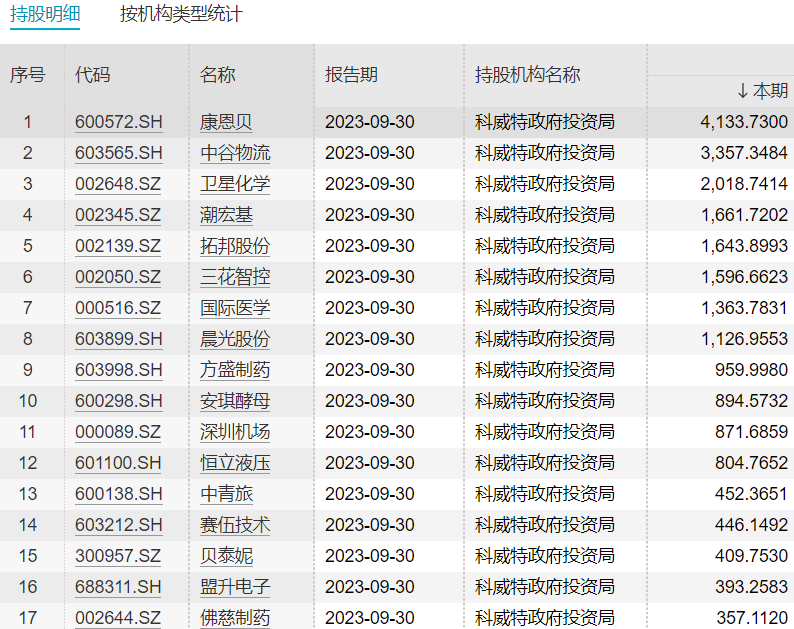794x629 pixels.
Task: Open the 安琪酵母 stock name link
Action: click(235, 401)
